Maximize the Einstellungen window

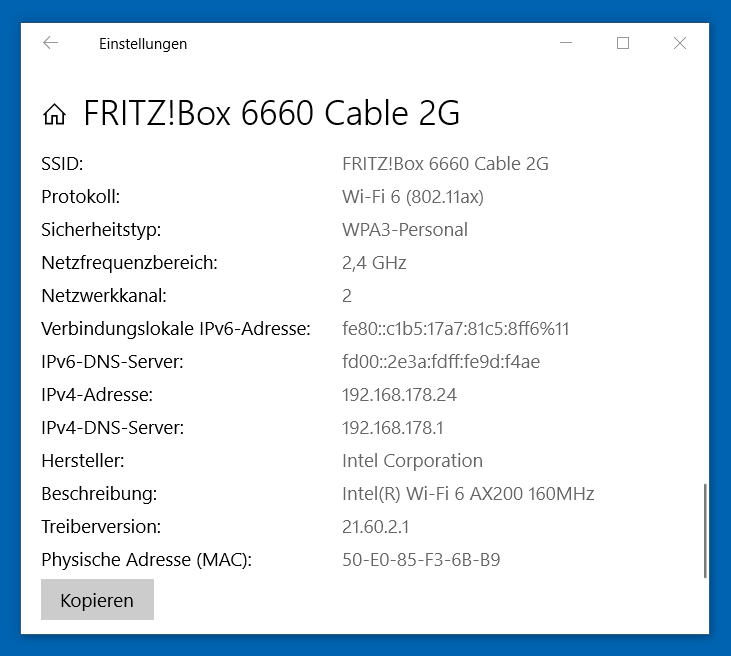(623, 43)
